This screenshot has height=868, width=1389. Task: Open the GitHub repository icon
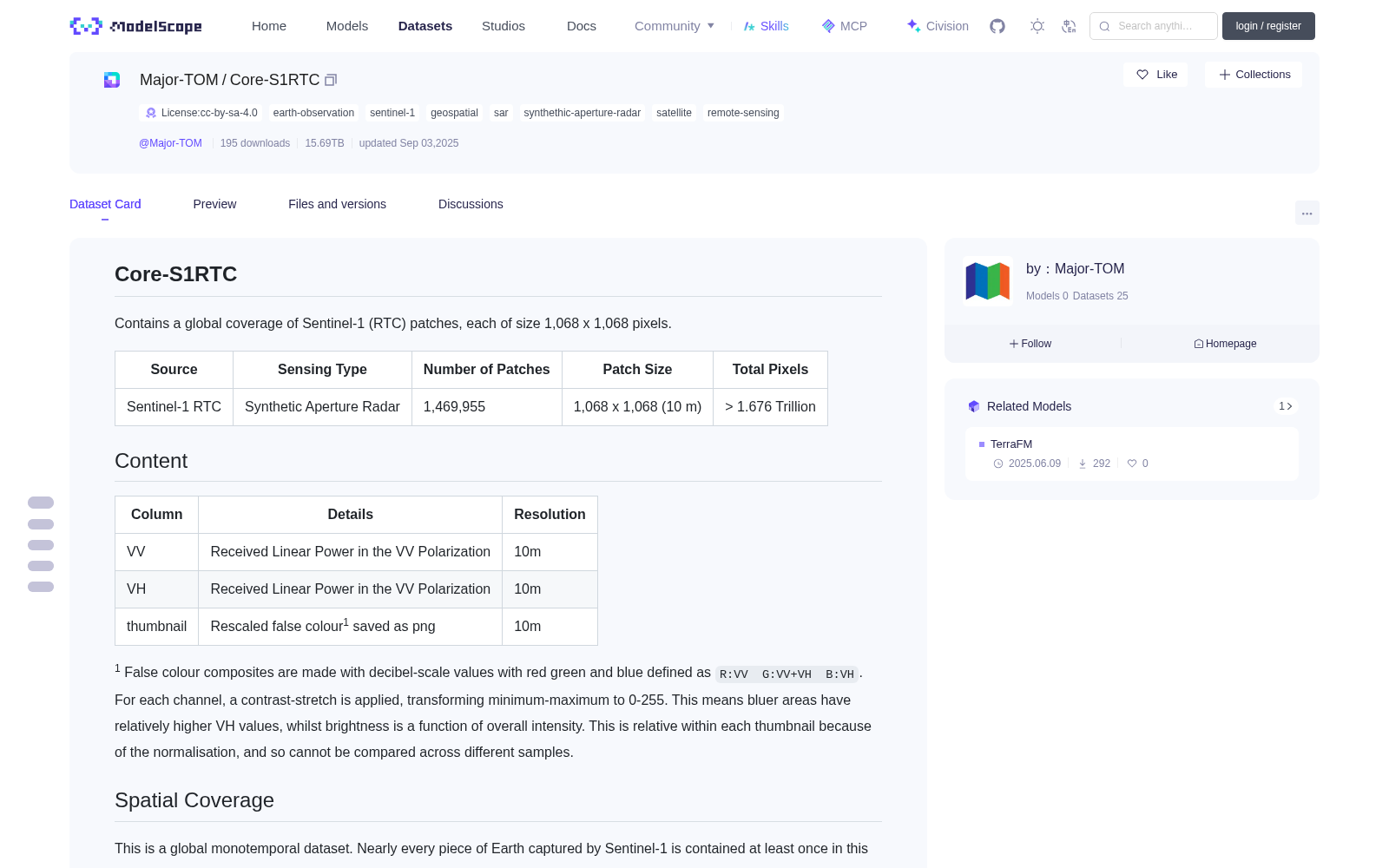pyautogui.click(x=997, y=26)
